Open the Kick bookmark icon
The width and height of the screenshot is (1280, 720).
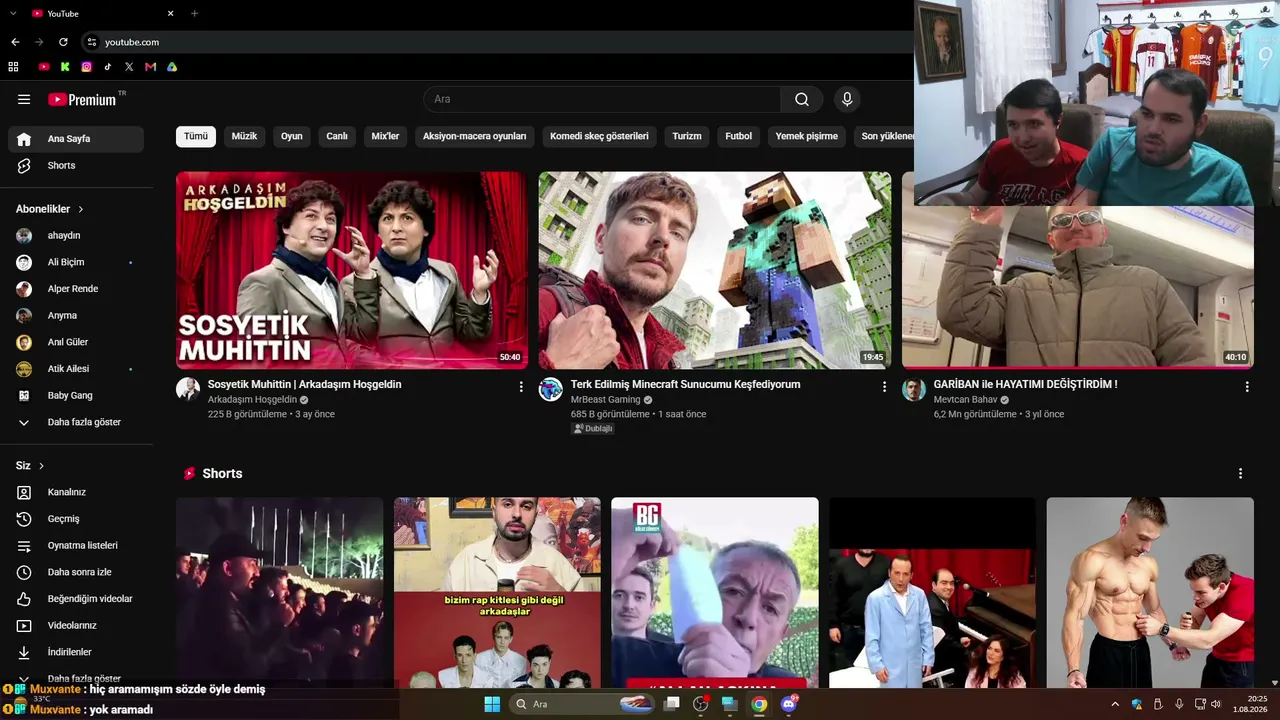65,67
